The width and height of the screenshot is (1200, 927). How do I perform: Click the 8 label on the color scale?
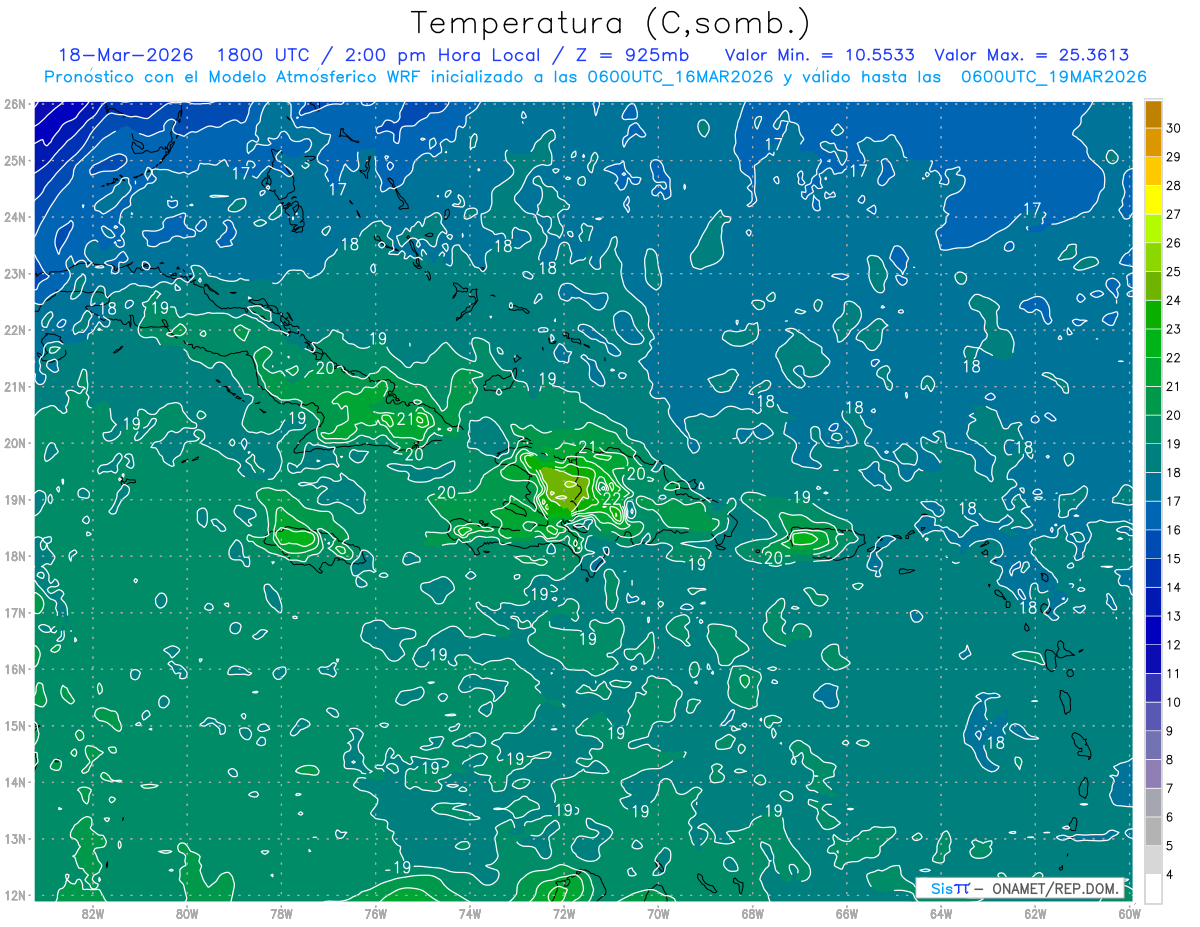(x=1170, y=760)
